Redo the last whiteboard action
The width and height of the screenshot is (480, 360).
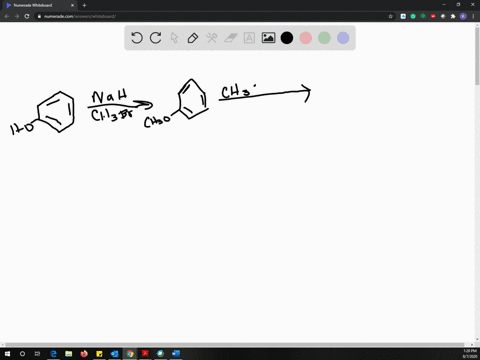[155, 38]
